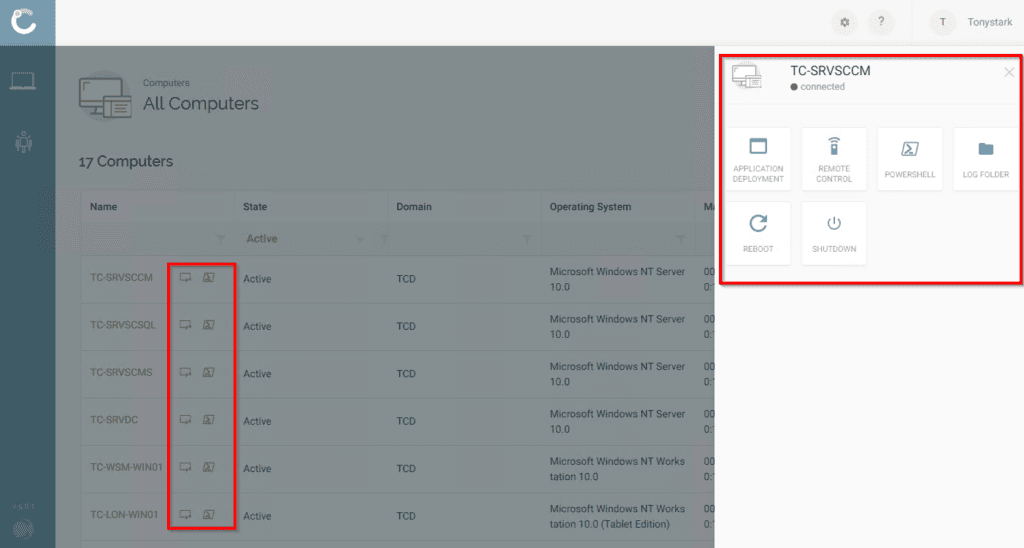Screen dimensions: 1024x548
Task: Sort by the Operating System column header
Action: [x=590, y=206]
